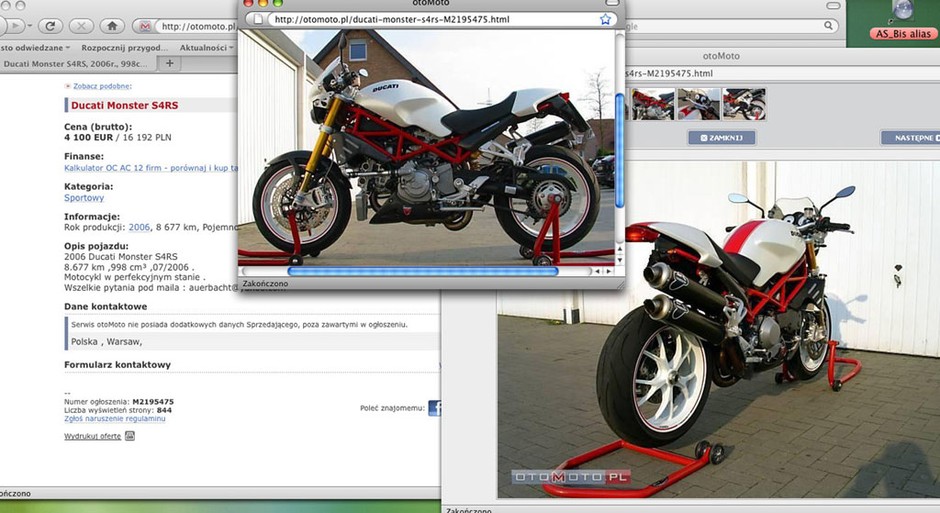This screenshot has width=940, height=513.
Task: Click the Stop loading X button
Action: pyautogui.click(x=81, y=26)
